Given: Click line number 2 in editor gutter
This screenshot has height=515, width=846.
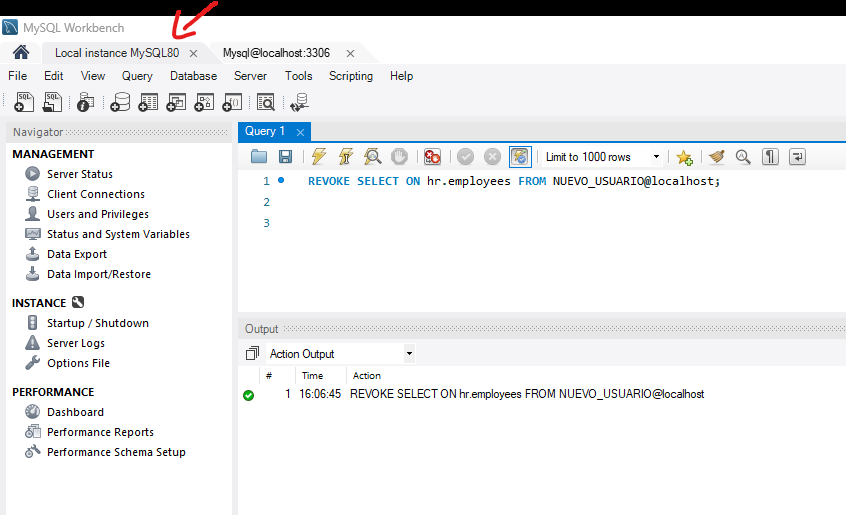Looking at the screenshot, I should click(266, 202).
